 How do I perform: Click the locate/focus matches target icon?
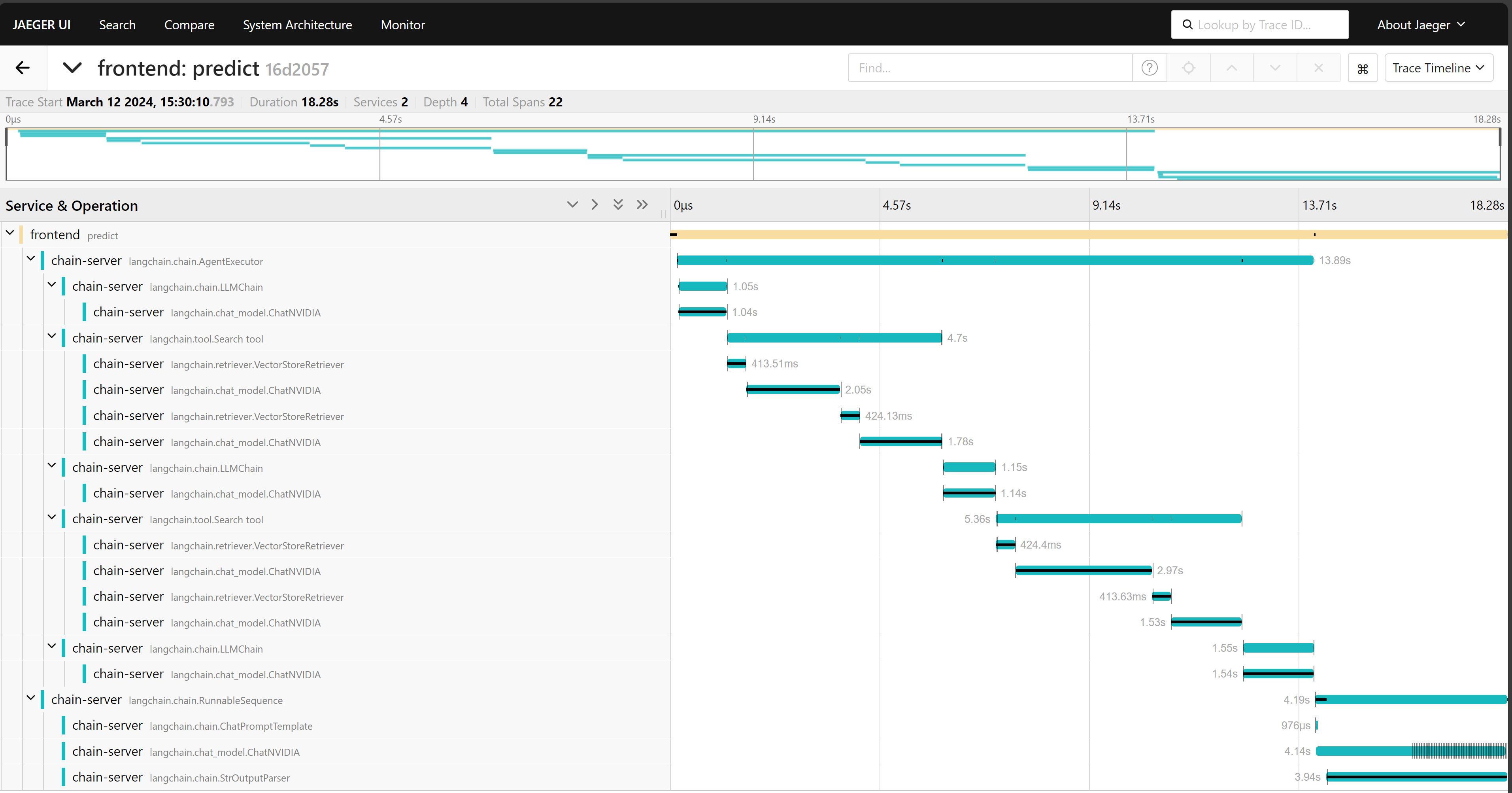1189,68
